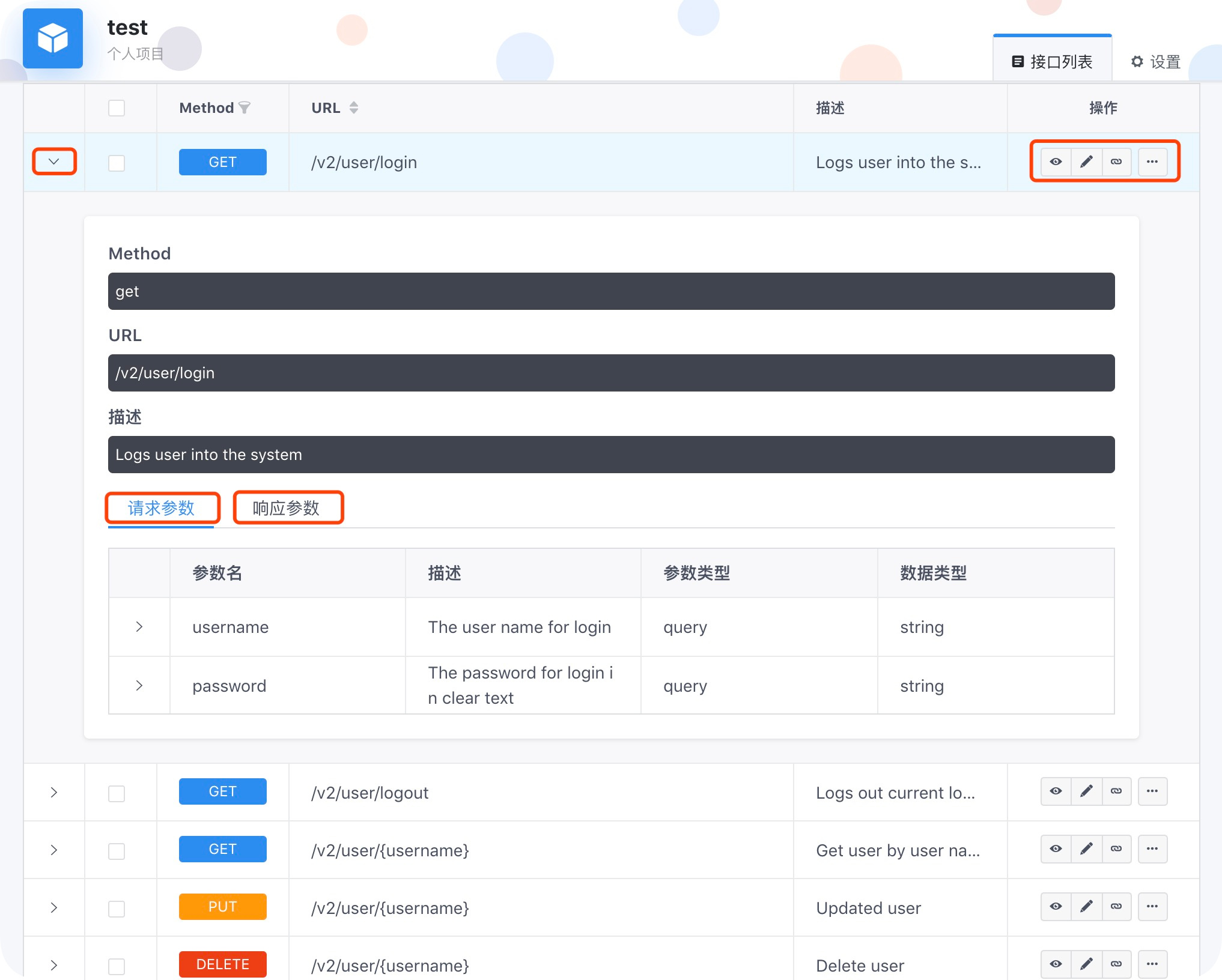Click the PUT badge for Updated user
The image size is (1222, 980).
coord(222,906)
